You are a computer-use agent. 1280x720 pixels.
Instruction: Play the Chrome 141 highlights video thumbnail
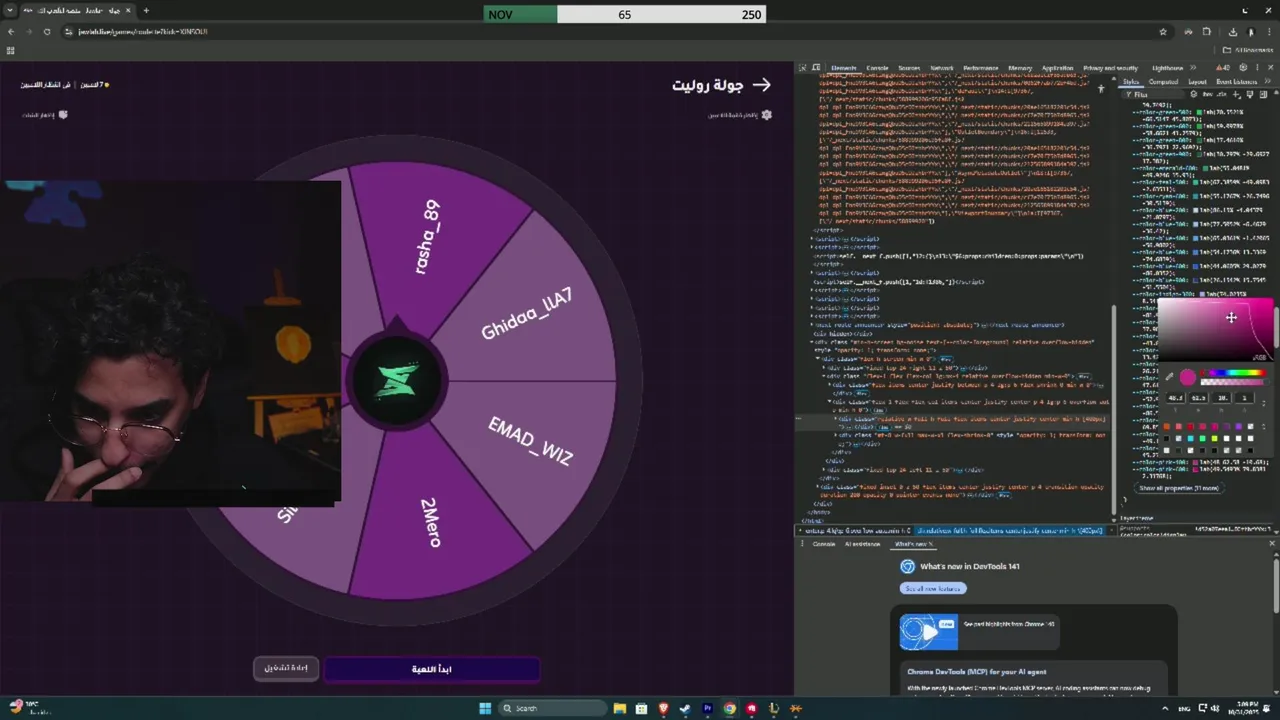click(929, 632)
